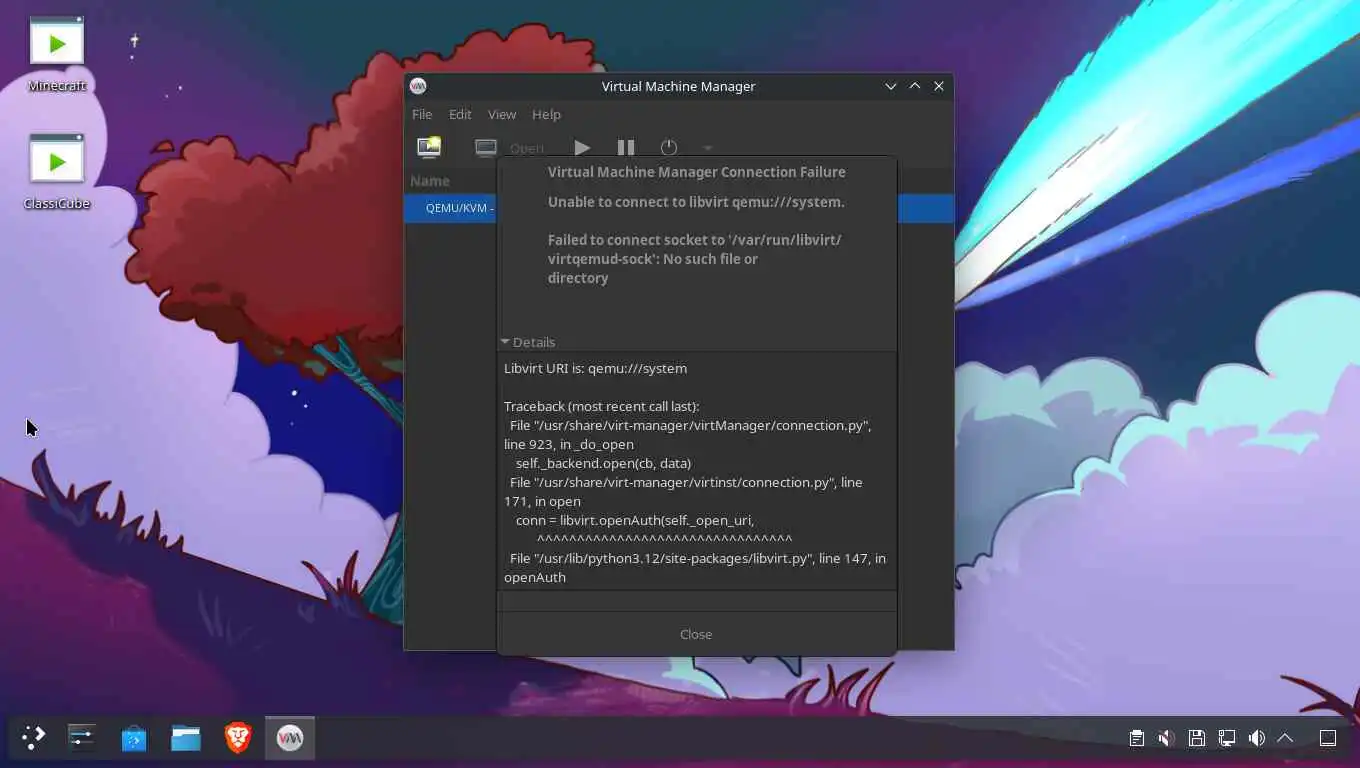Screen dimensions: 1360x768
Task: Click the 'Libvirt URI is: qemu:///system' line
Action: (595, 368)
